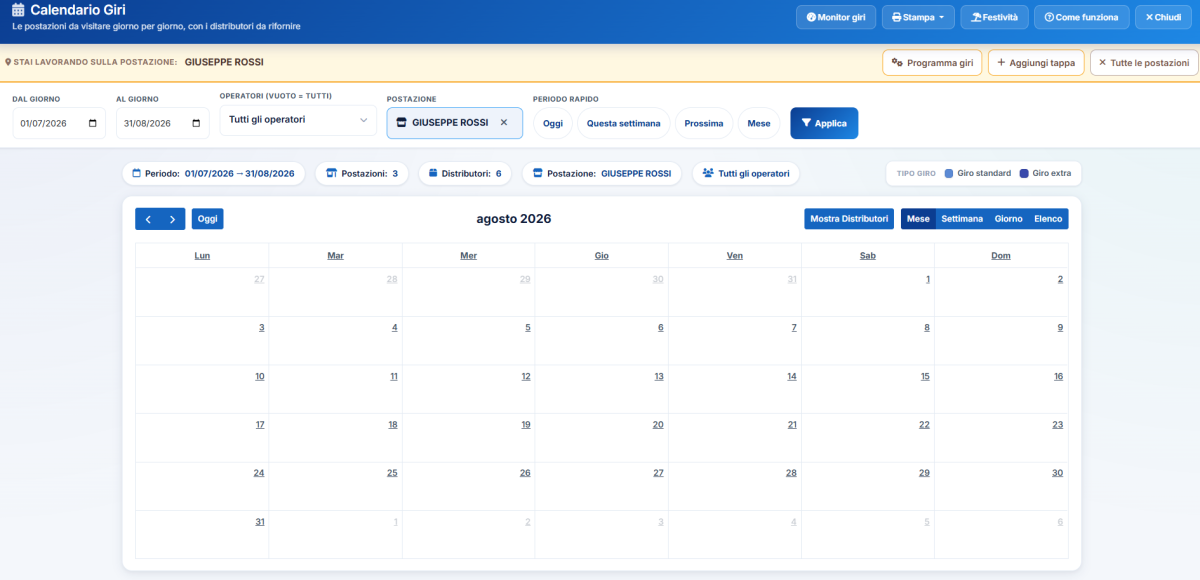Image resolution: width=1200 pixels, height=580 pixels.
Task: Select Prossima quick period
Action: (704, 123)
